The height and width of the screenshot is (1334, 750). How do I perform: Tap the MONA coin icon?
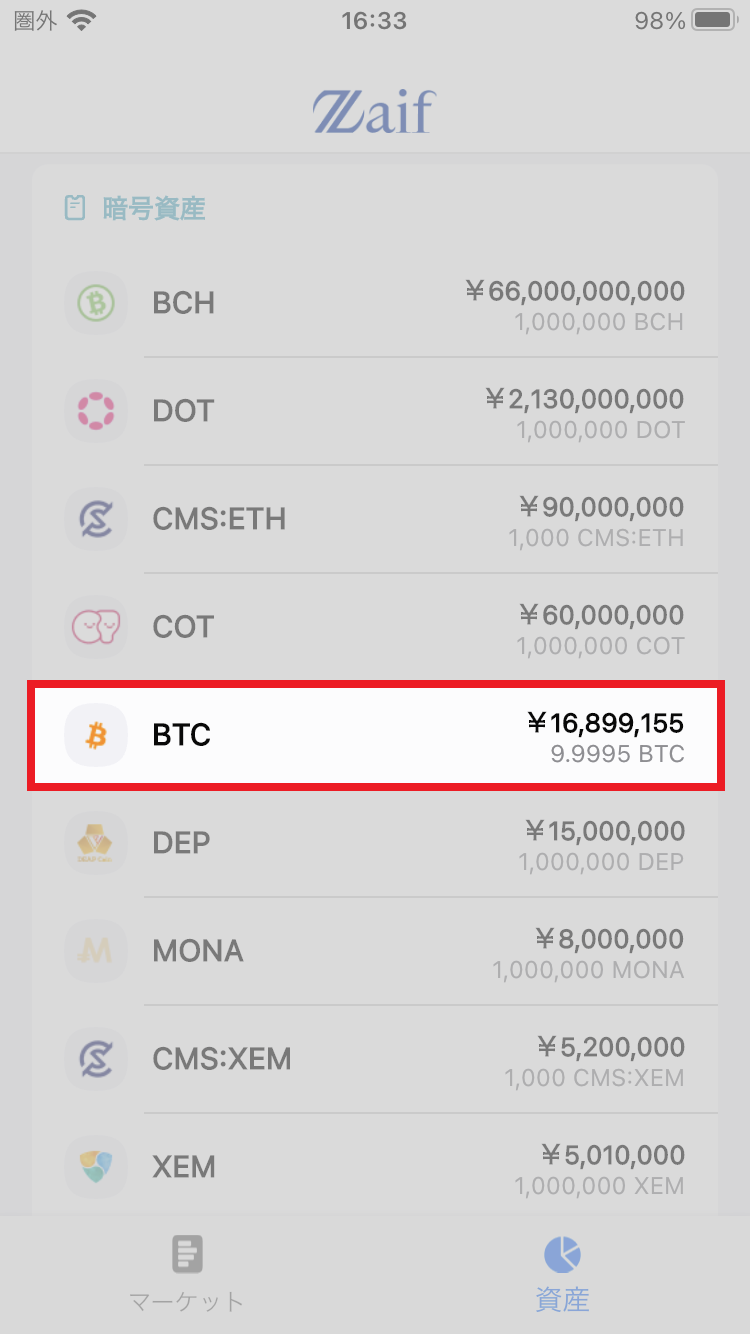[x=96, y=951]
